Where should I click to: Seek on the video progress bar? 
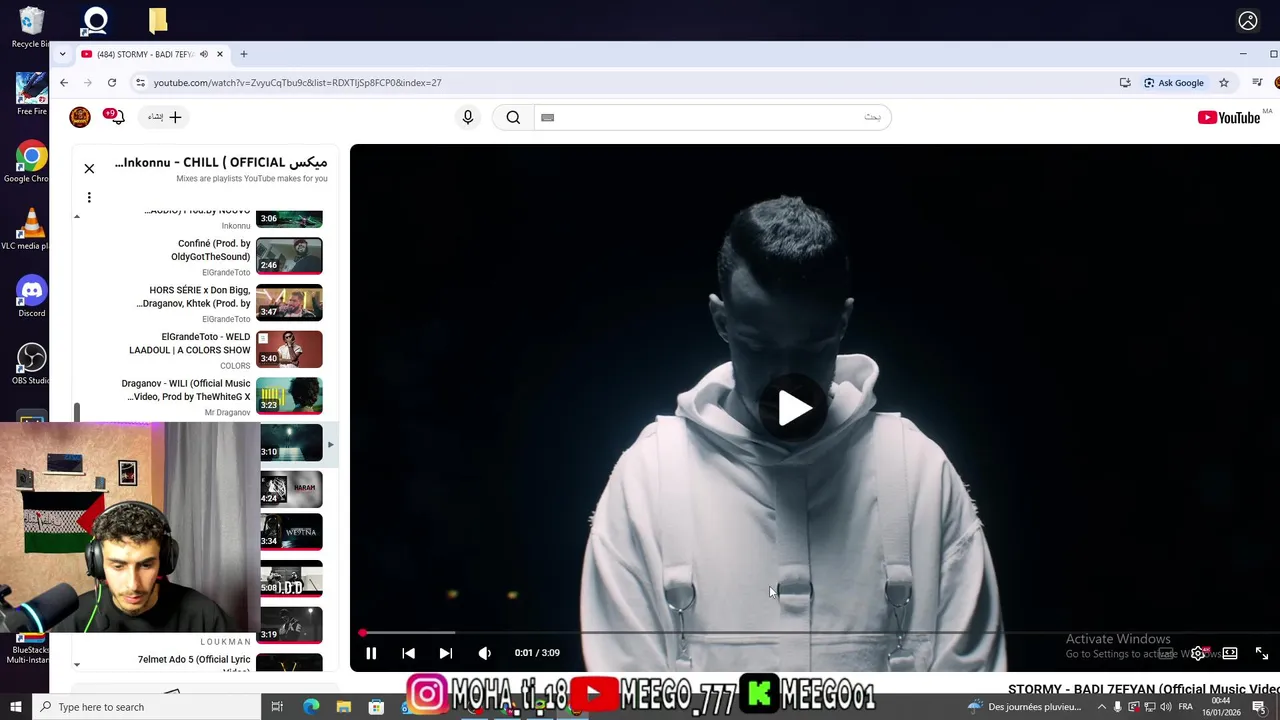pyautogui.click(x=815, y=633)
